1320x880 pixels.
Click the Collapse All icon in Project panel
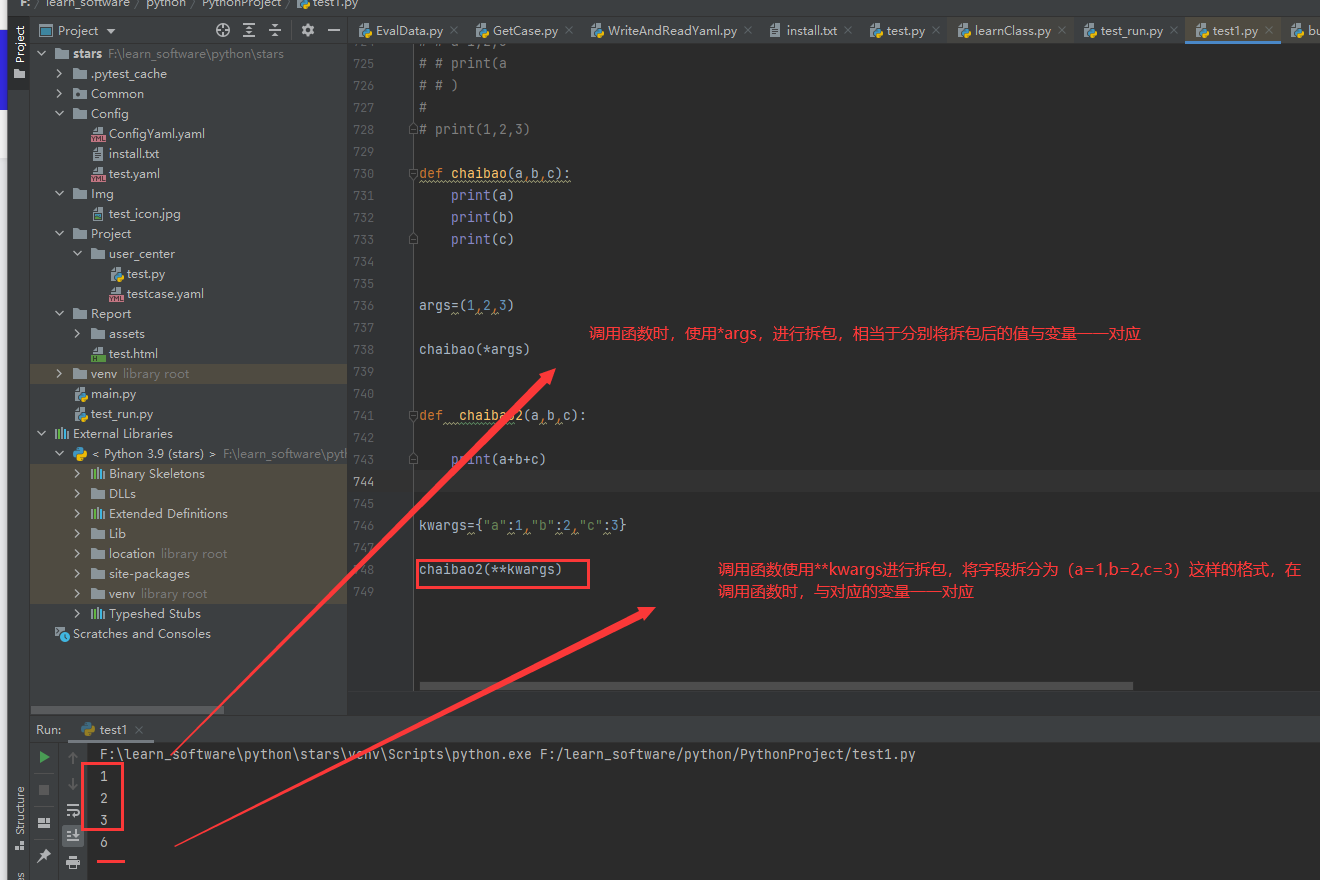pyautogui.click(x=275, y=30)
